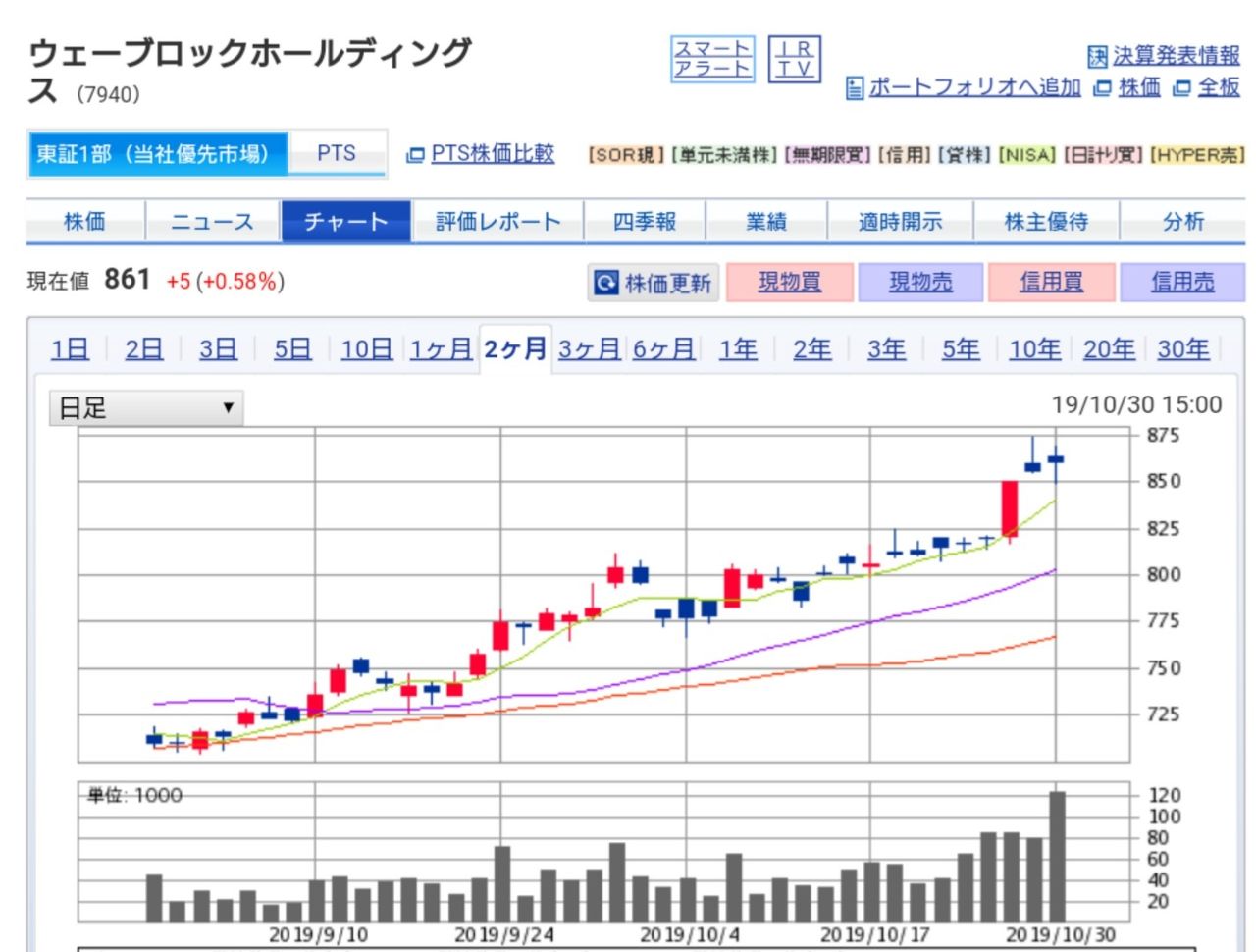Click the stock code (7940)
The width and height of the screenshot is (1256, 952).
(108, 94)
